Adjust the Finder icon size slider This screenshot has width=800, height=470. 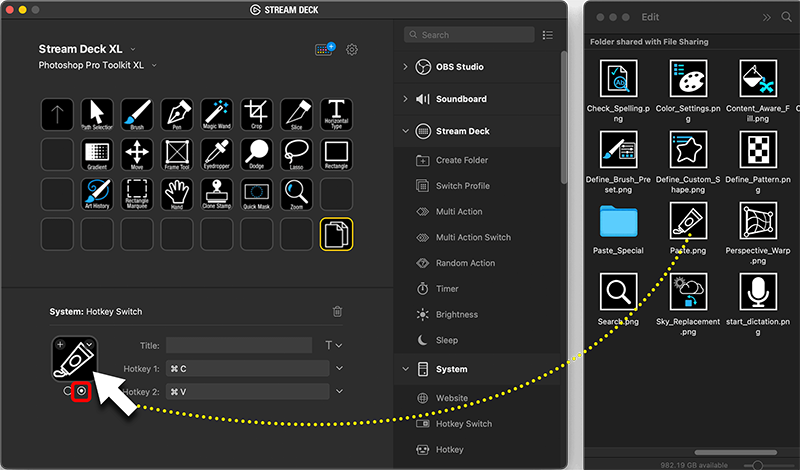click(758, 465)
